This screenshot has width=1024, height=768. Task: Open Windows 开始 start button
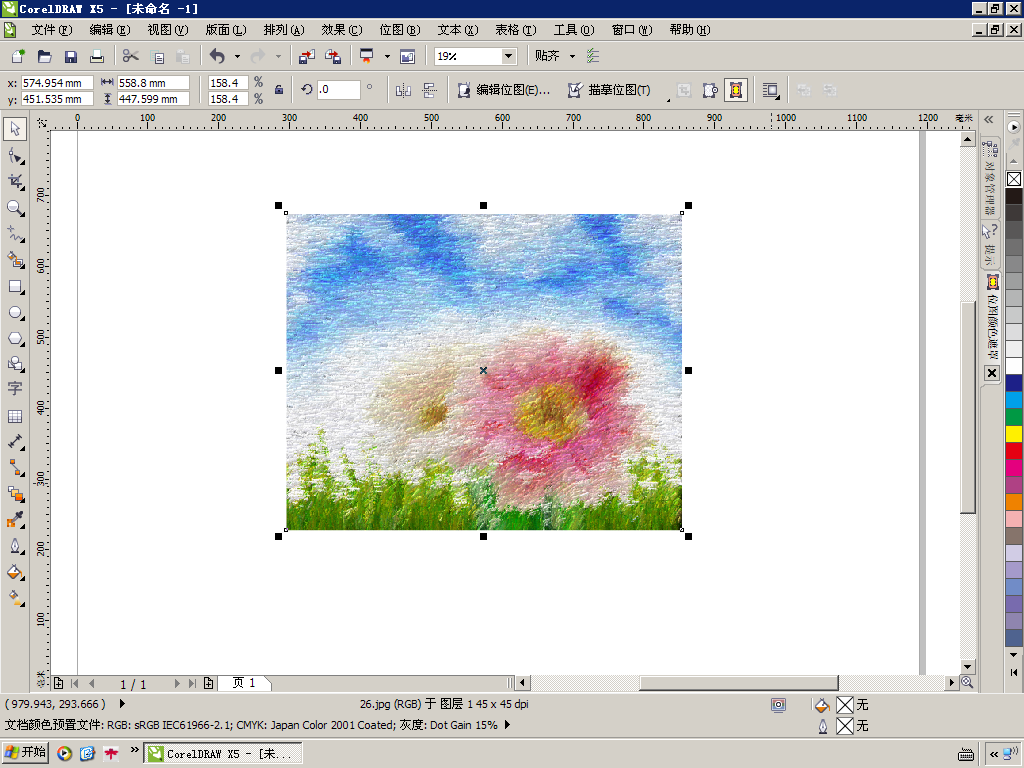point(25,752)
